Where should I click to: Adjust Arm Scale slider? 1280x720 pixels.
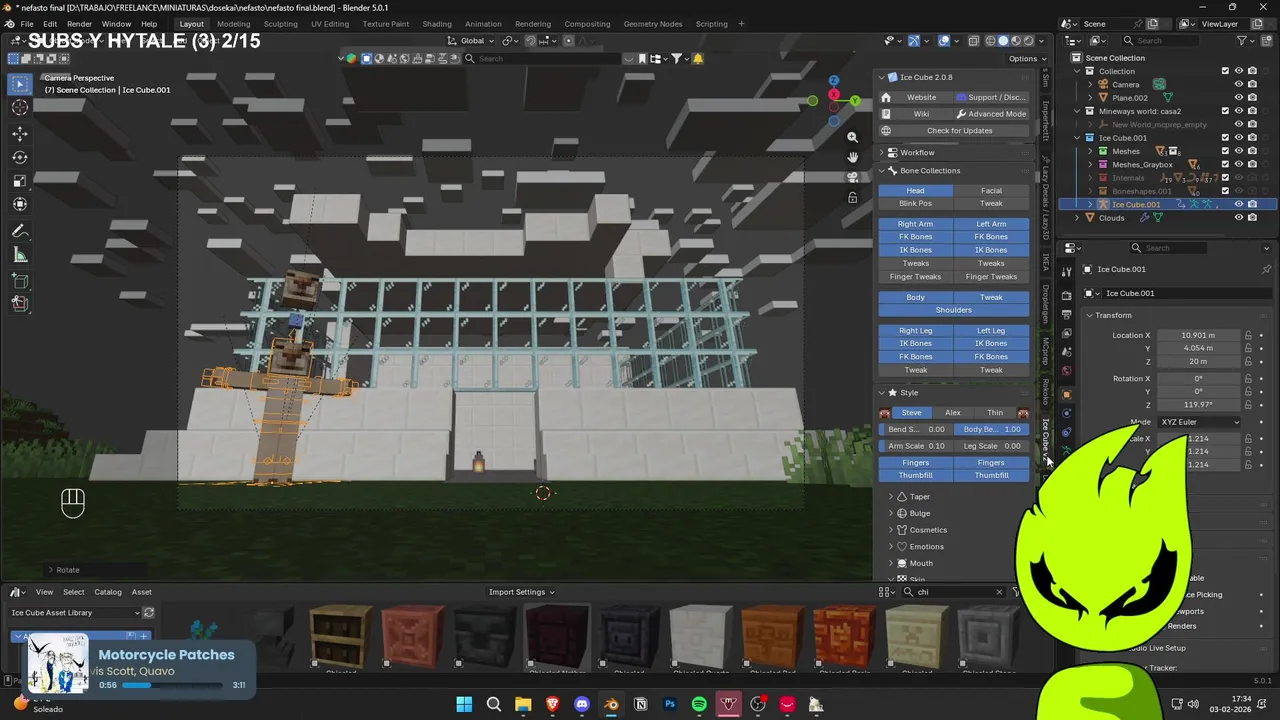pos(915,446)
